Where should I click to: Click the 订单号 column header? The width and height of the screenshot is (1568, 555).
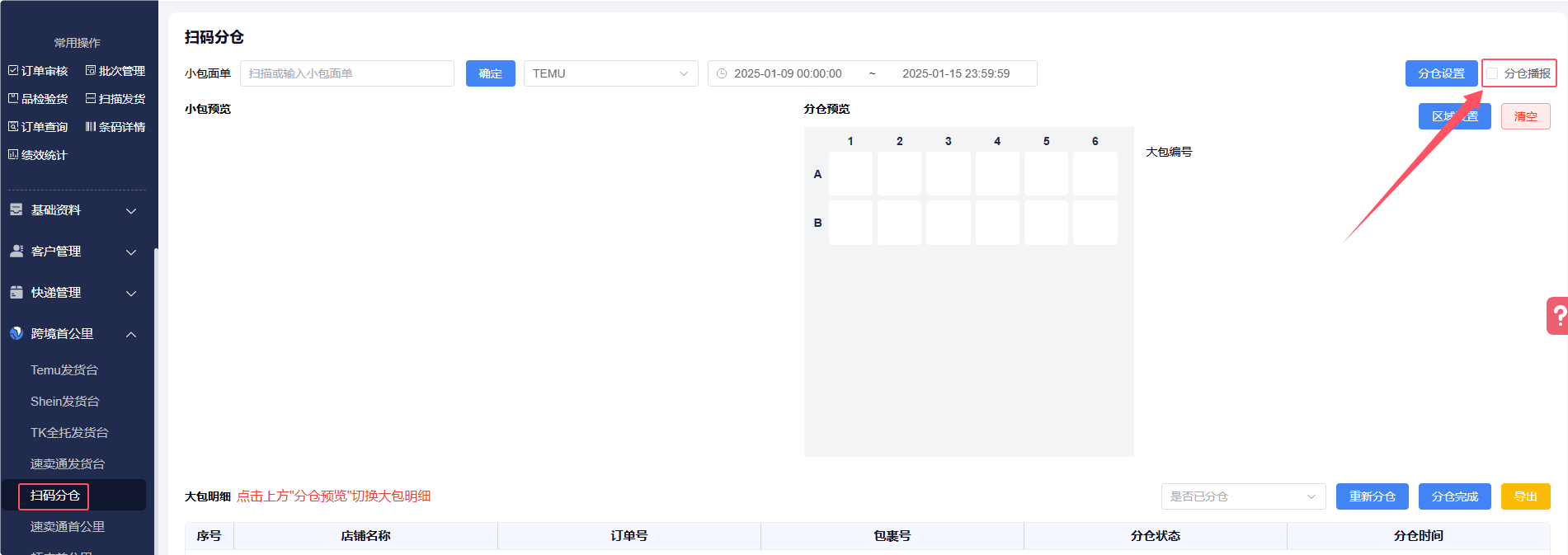(x=629, y=536)
